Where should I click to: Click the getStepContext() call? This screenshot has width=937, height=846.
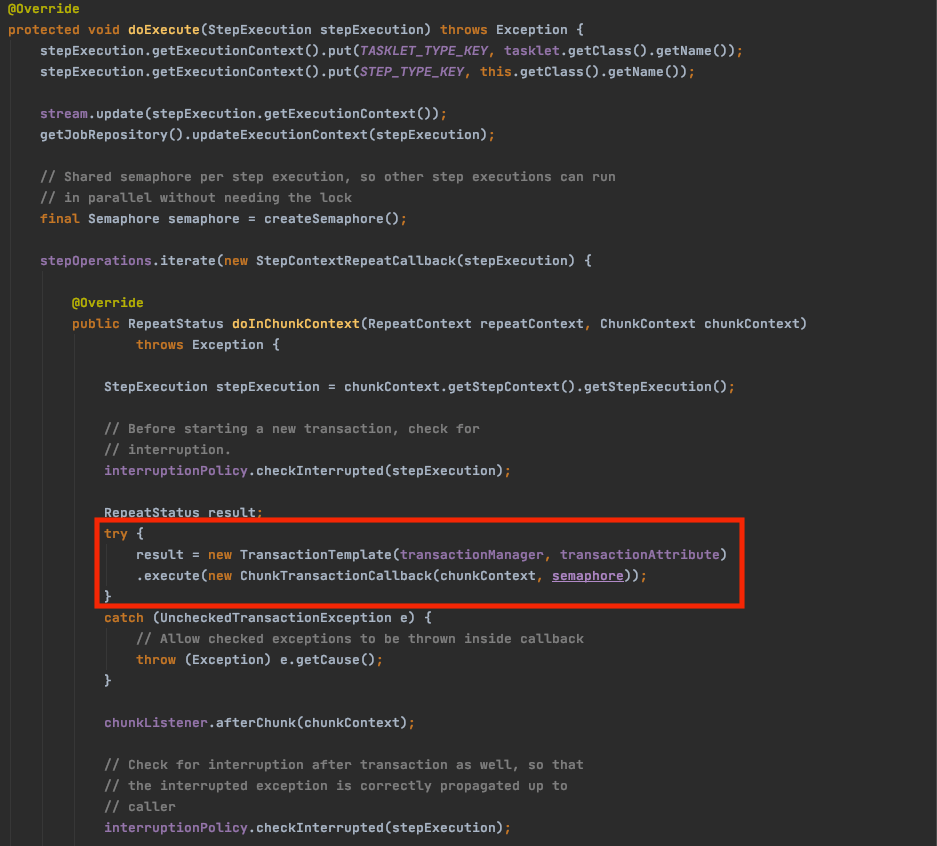click(512, 387)
